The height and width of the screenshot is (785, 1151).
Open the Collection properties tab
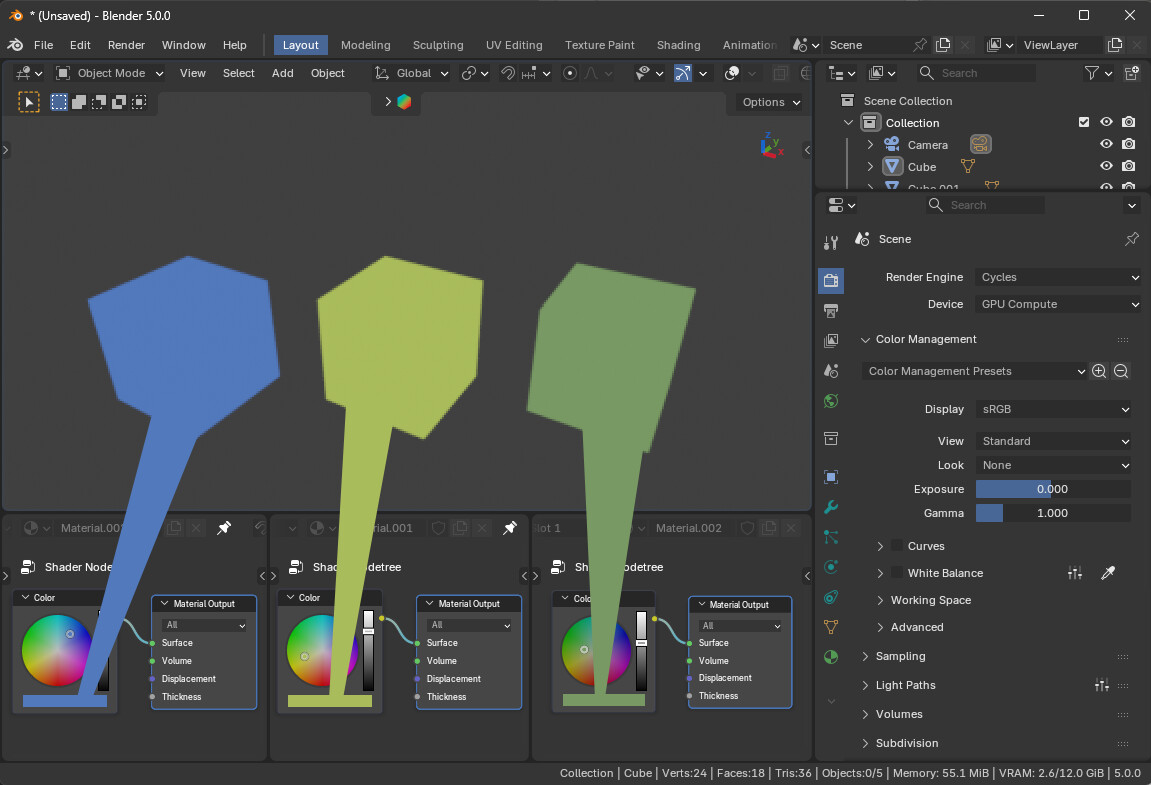tap(831, 439)
